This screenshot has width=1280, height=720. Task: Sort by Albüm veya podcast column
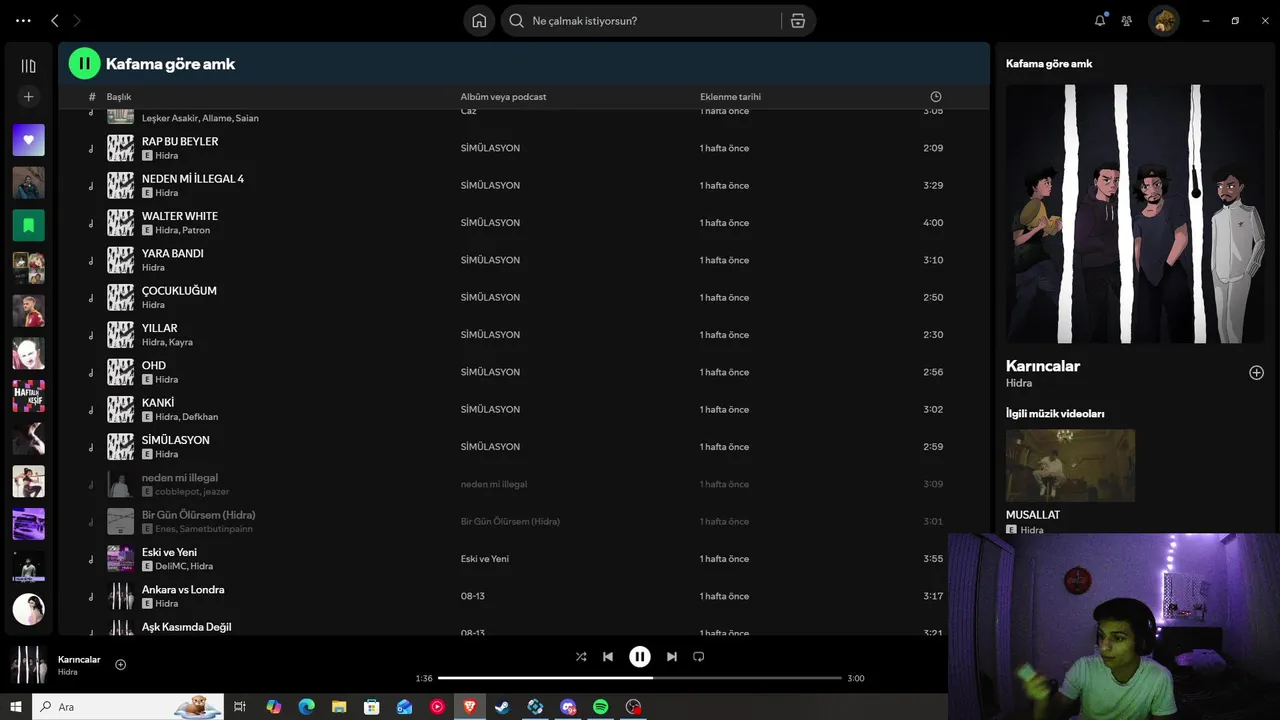(503, 97)
